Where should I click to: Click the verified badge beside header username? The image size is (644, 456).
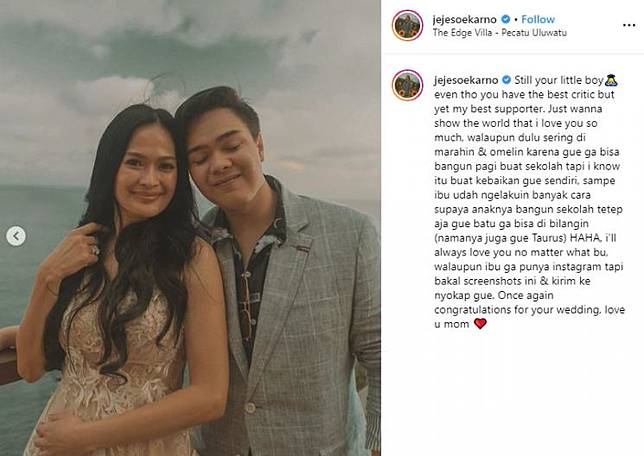(x=506, y=19)
